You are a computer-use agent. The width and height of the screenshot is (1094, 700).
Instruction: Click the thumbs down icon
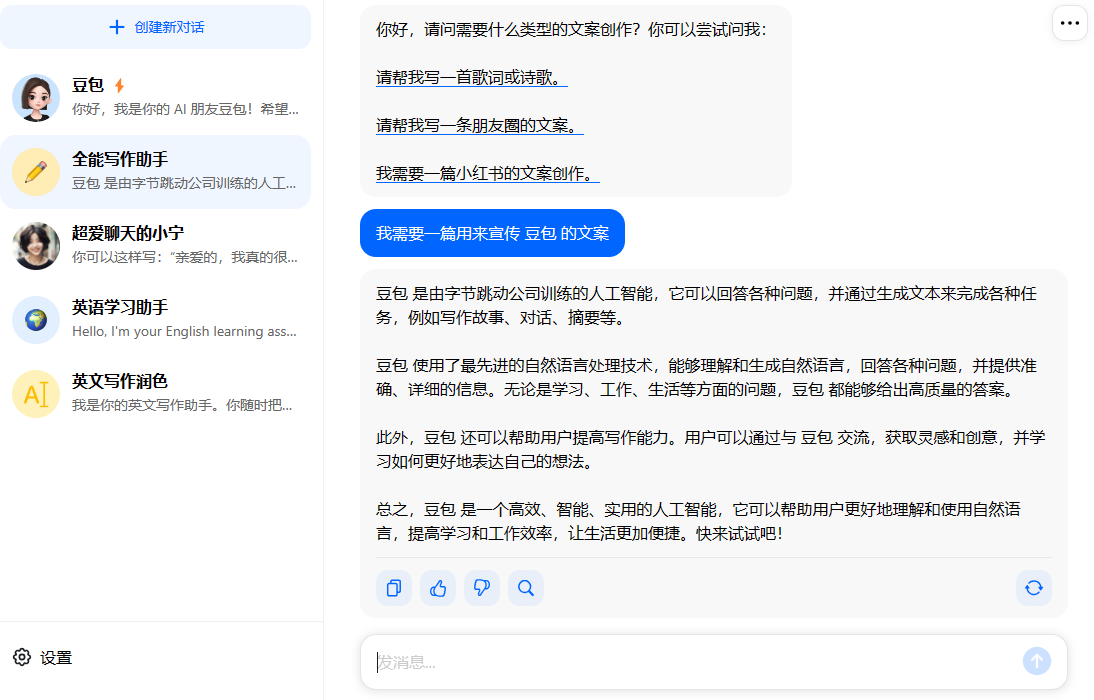coord(482,588)
